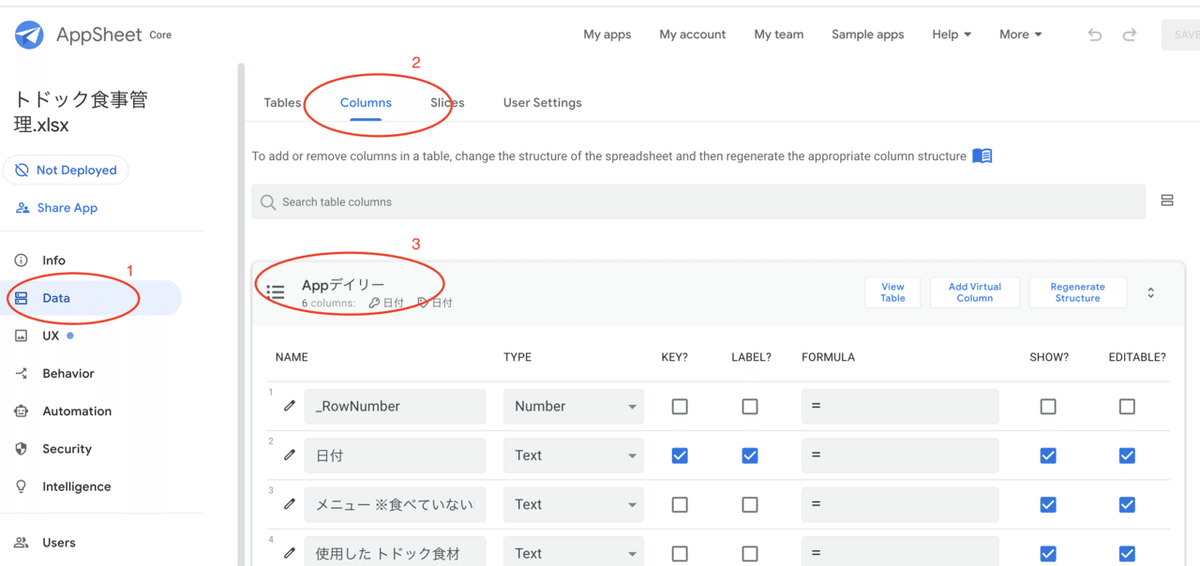1200x566 pixels.
Task: Click the Share App person icon
Action: [x=22, y=208]
